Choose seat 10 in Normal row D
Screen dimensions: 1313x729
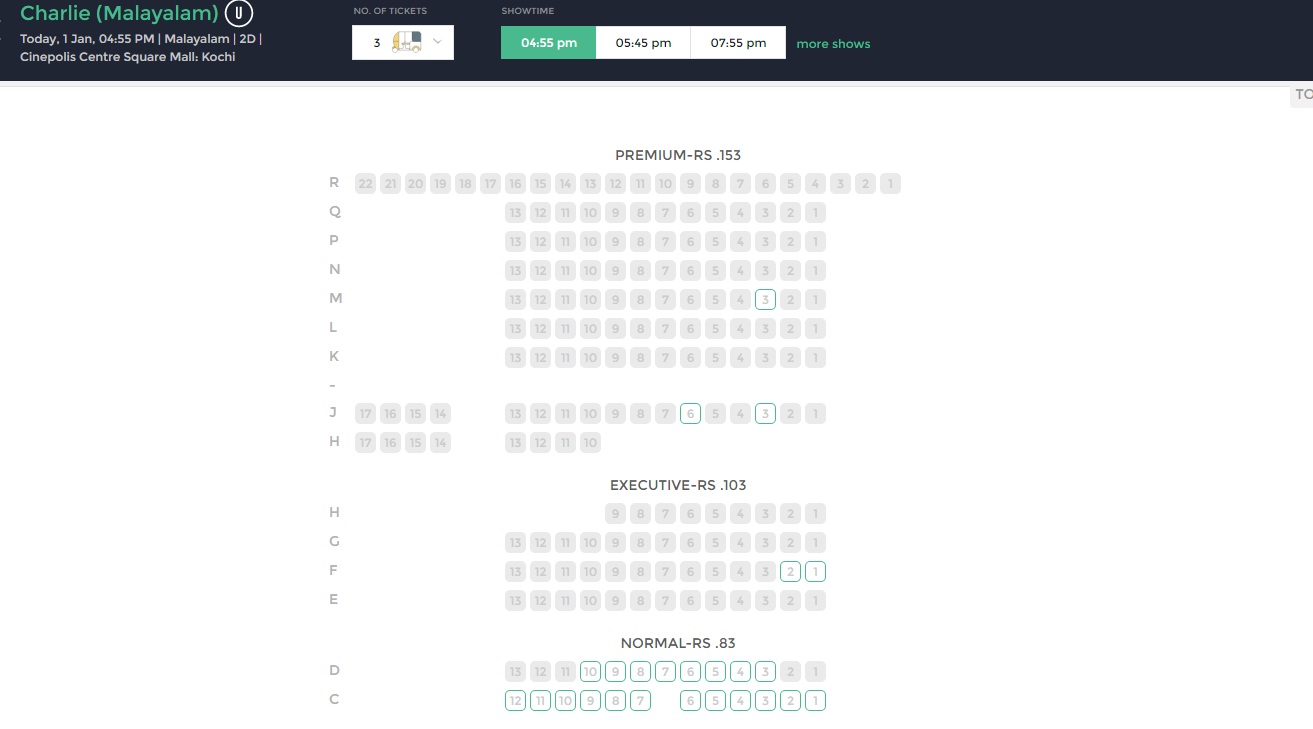coord(590,672)
